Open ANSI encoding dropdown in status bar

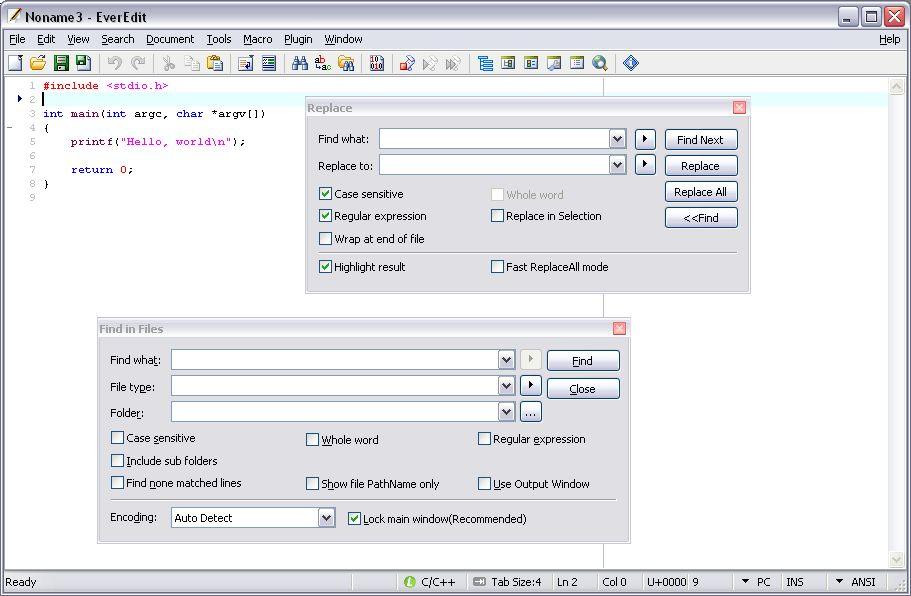[839, 581]
